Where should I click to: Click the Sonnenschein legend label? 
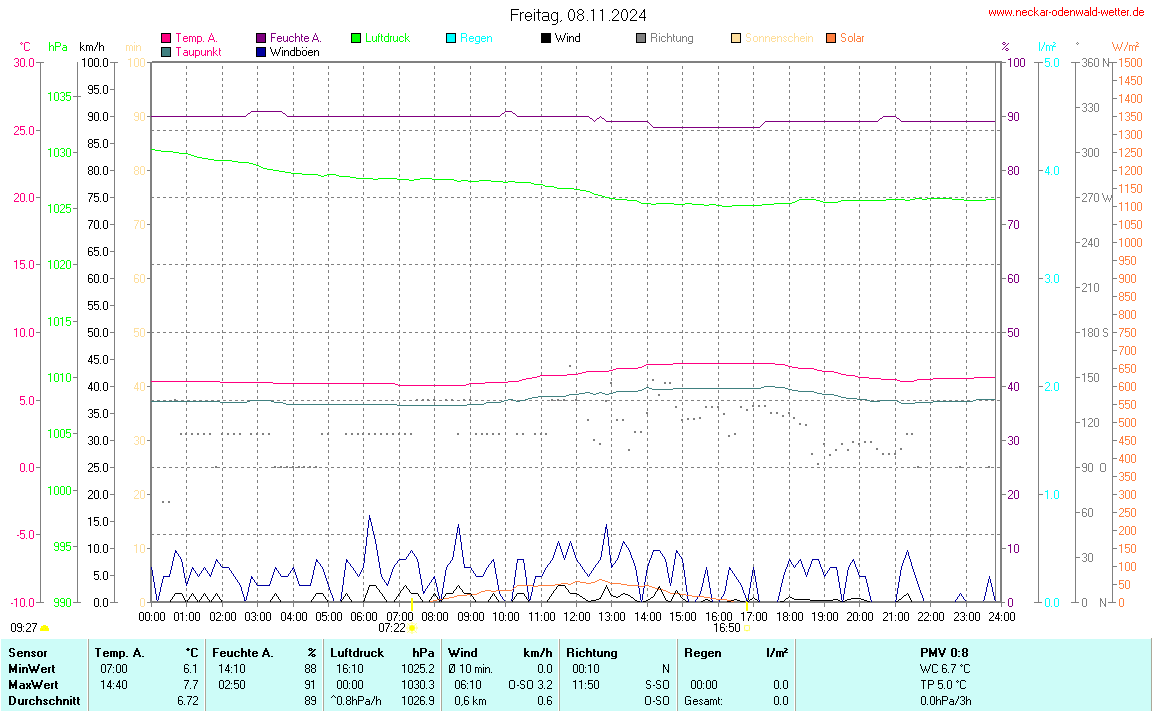(x=779, y=38)
